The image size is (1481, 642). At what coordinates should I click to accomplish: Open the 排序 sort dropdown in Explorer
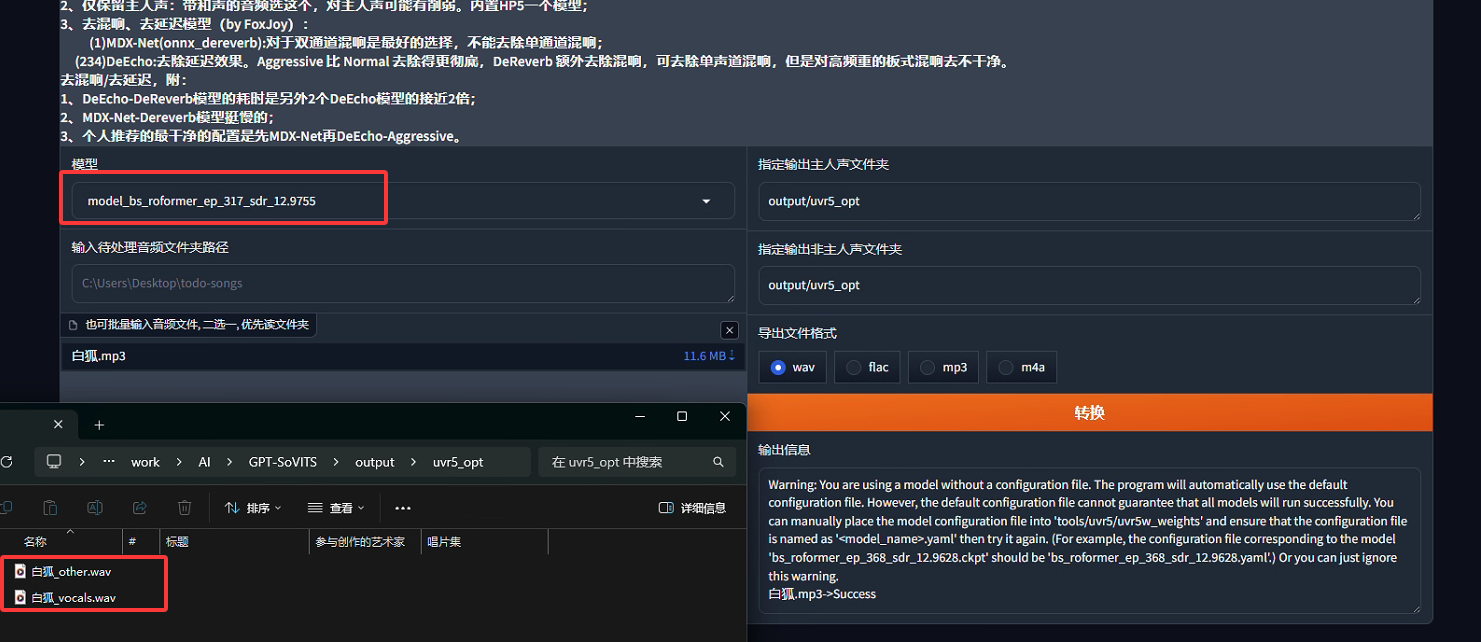point(253,508)
